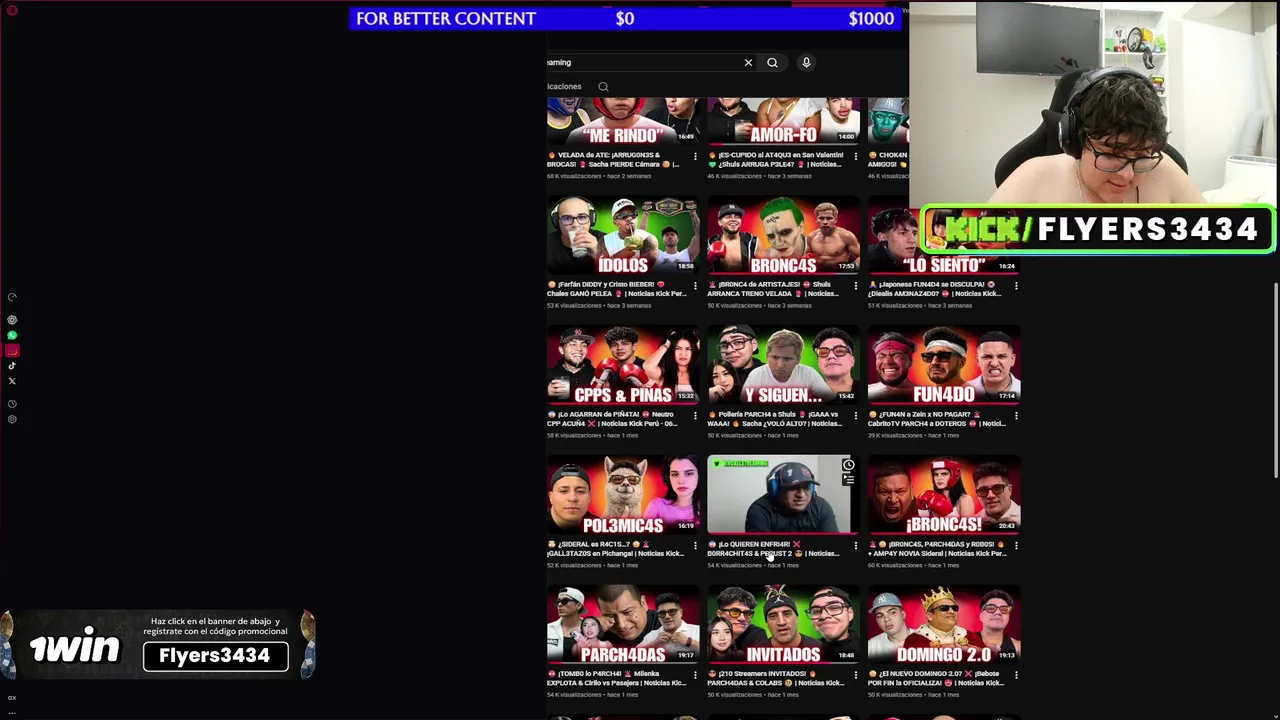
Task: Open X (Twitter) in the Opera sidebar
Action: click(x=12, y=381)
